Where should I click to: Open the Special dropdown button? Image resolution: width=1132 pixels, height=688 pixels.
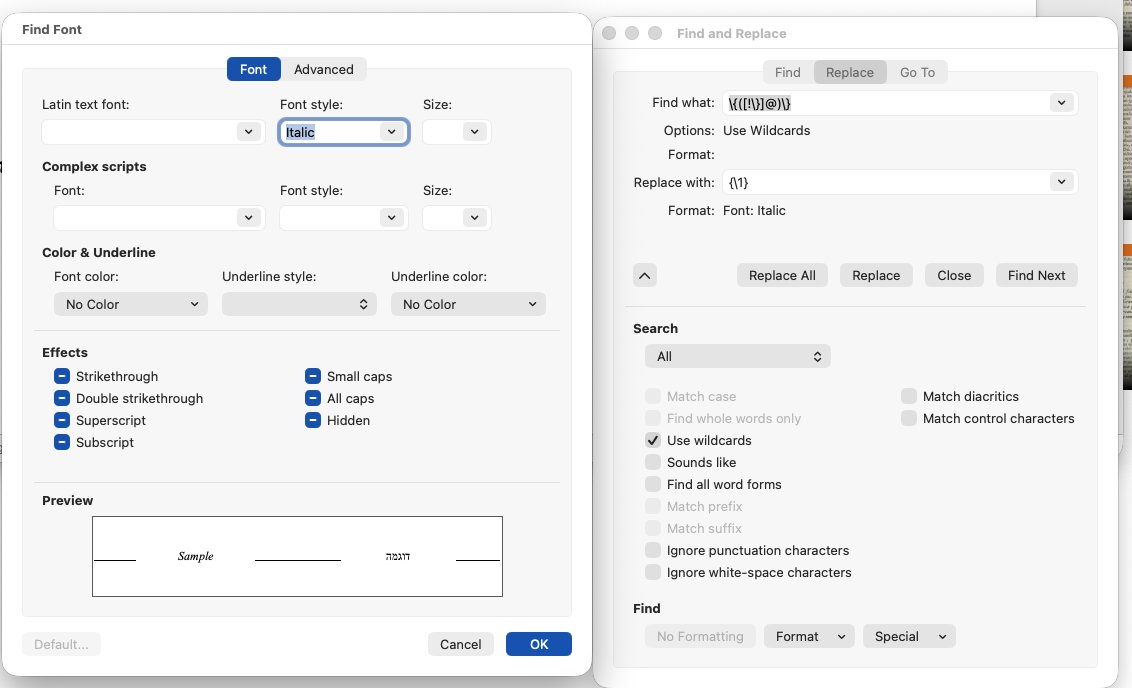coord(909,637)
